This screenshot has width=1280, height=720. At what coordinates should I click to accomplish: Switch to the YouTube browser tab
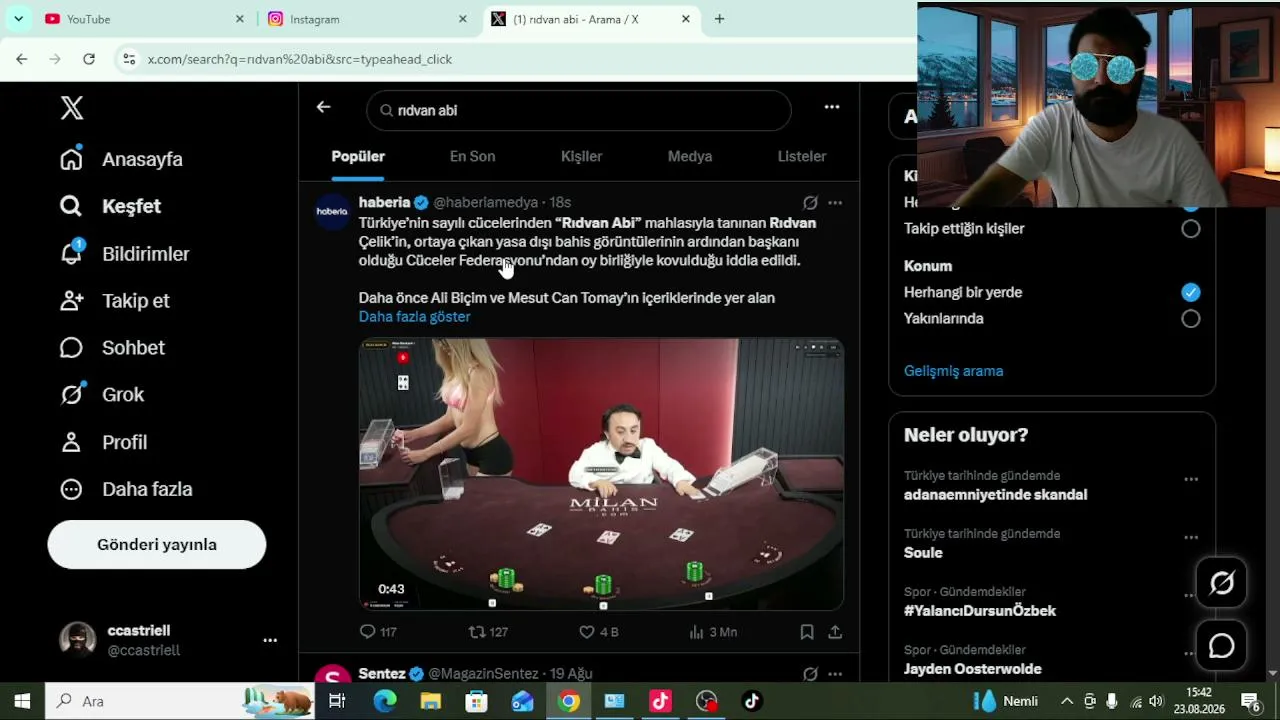pos(144,19)
